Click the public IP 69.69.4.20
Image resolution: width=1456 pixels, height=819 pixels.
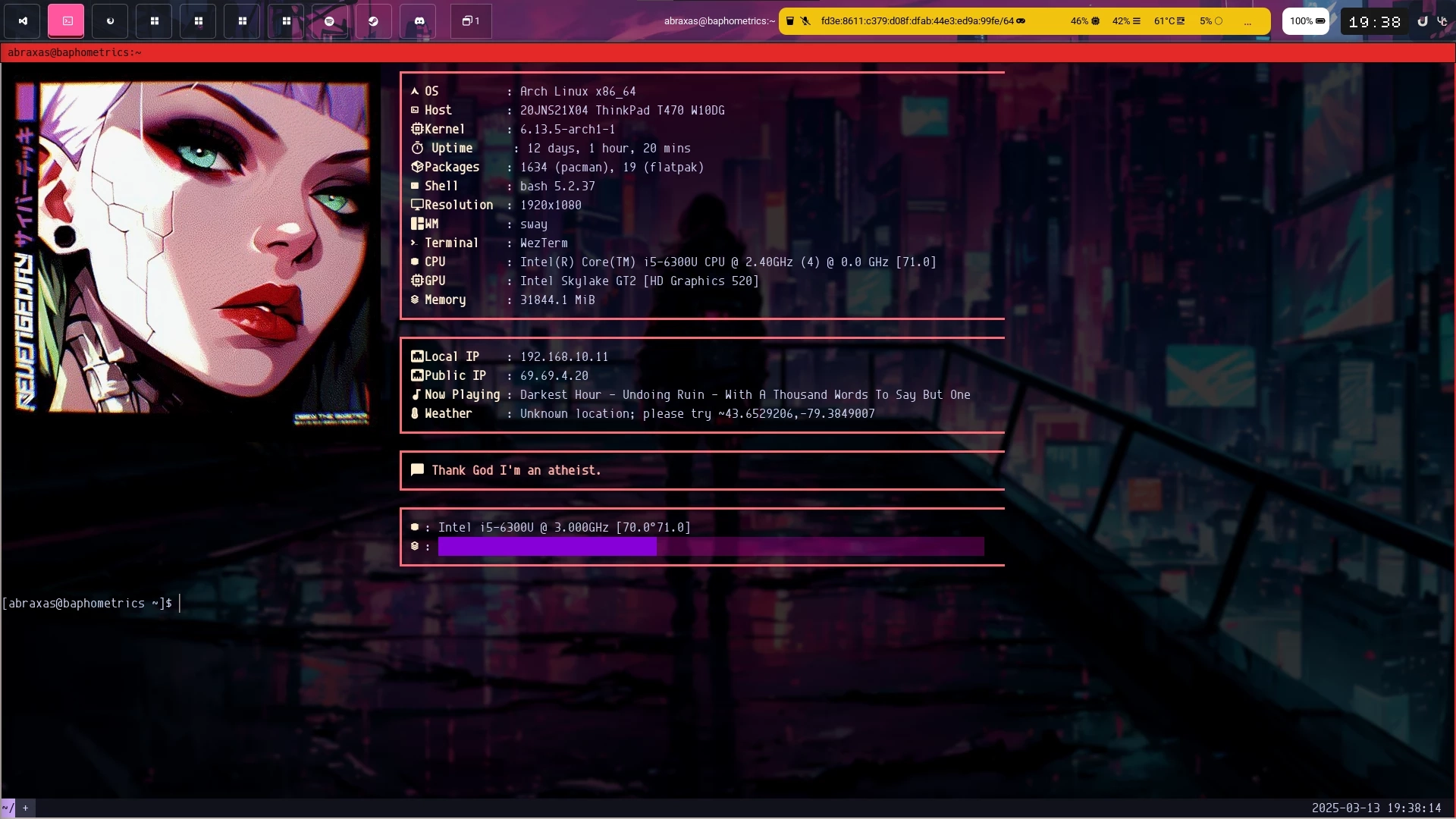tap(554, 376)
